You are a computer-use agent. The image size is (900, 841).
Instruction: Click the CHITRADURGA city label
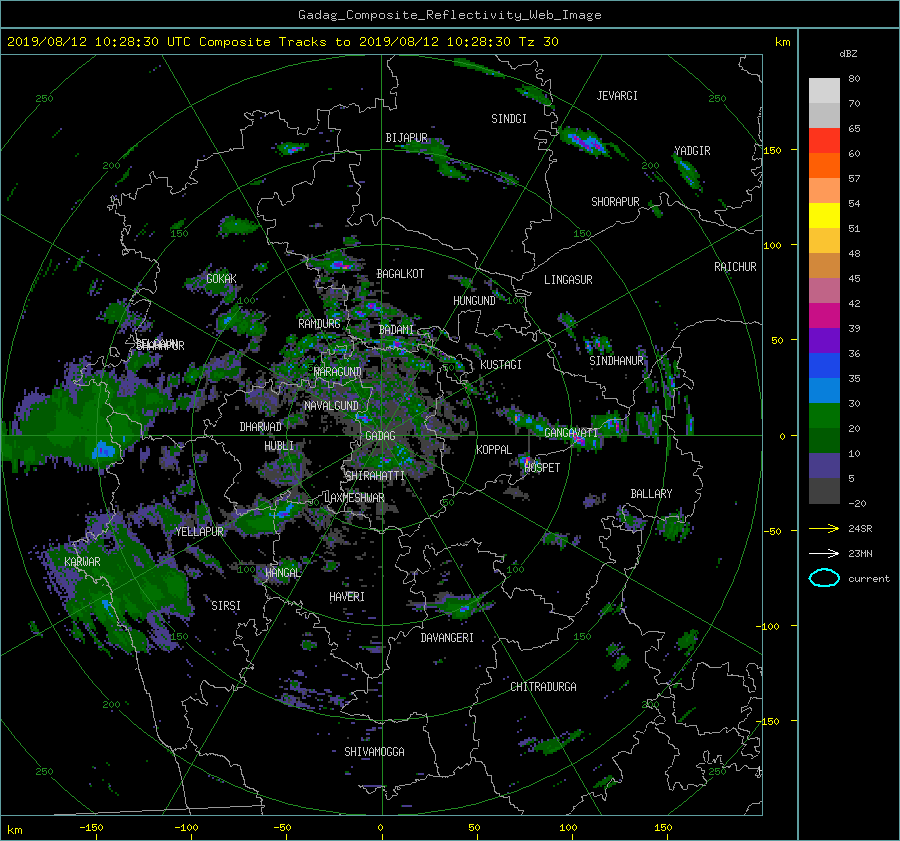pyautogui.click(x=544, y=687)
